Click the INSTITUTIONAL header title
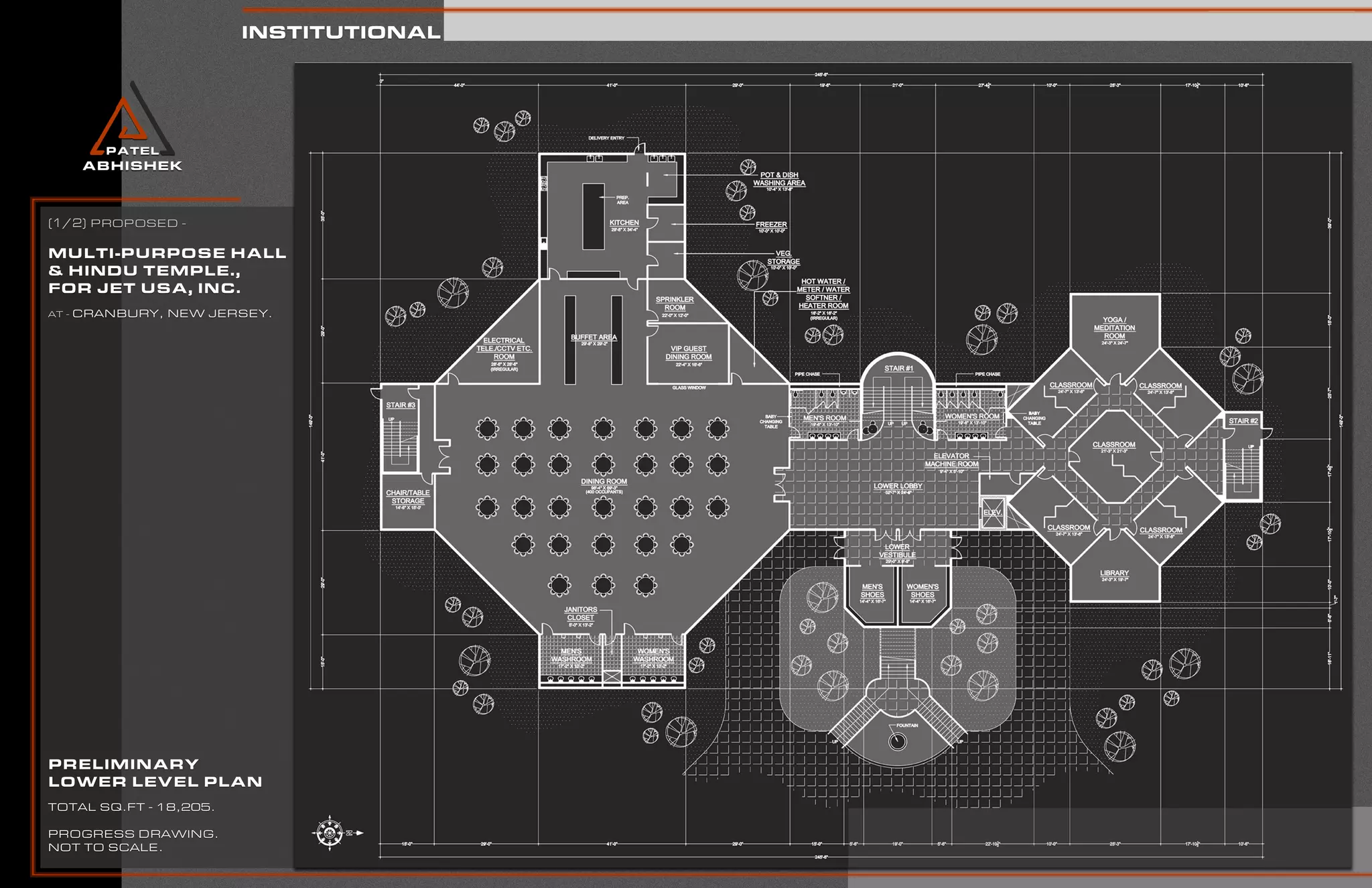The width and height of the screenshot is (1372, 888). [x=340, y=32]
